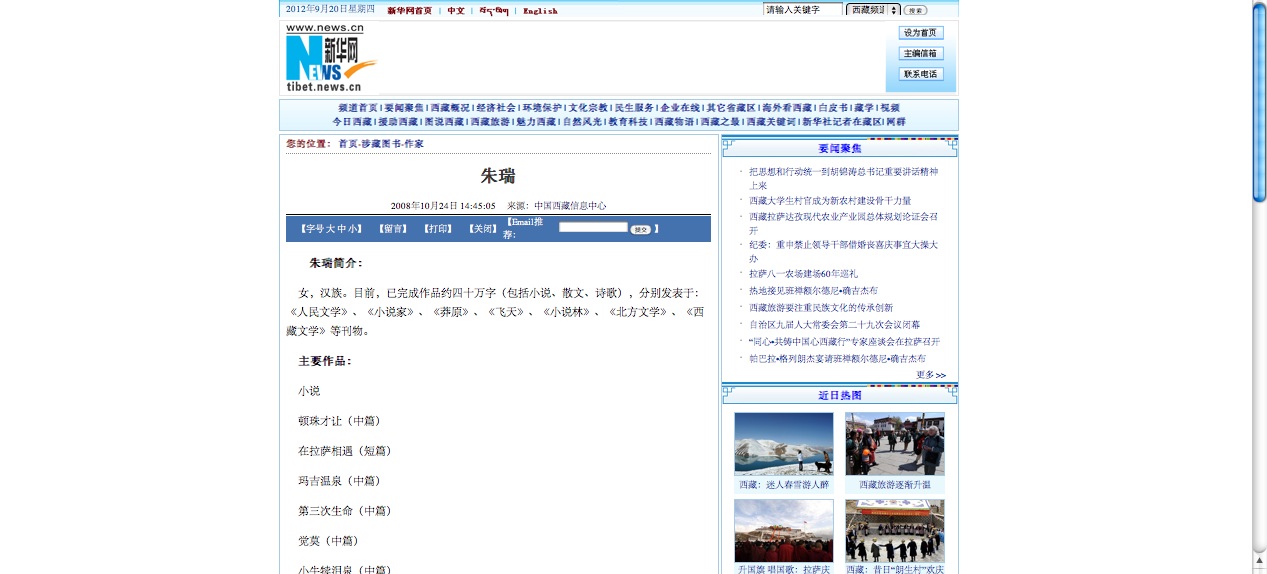Select 西藏概况 in the navigation menu
This screenshot has width=1267, height=574.
(x=450, y=108)
